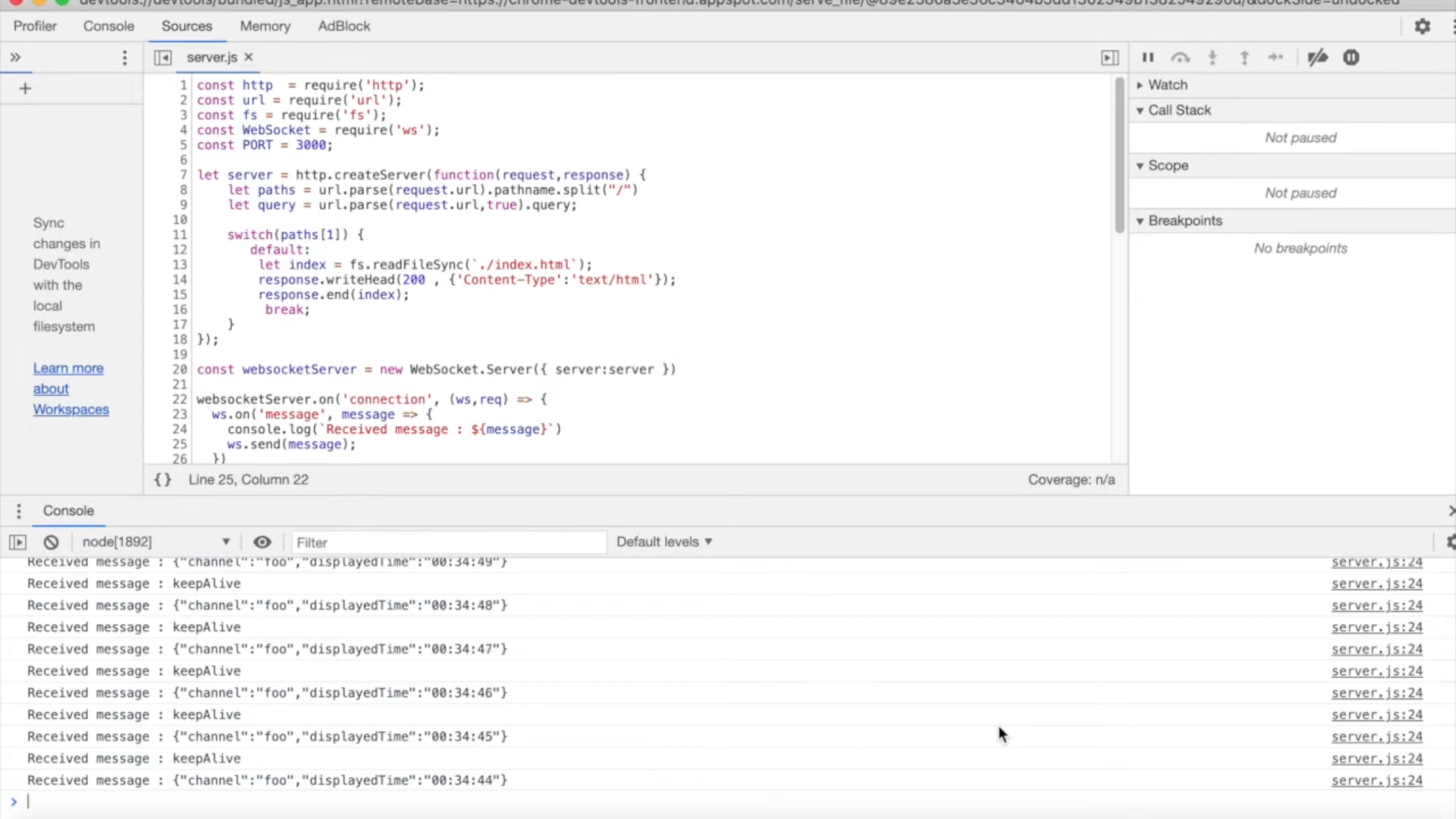Switch to the Profiler tab
The width and height of the screenshot is (1456, 819).
pos(35,27)
